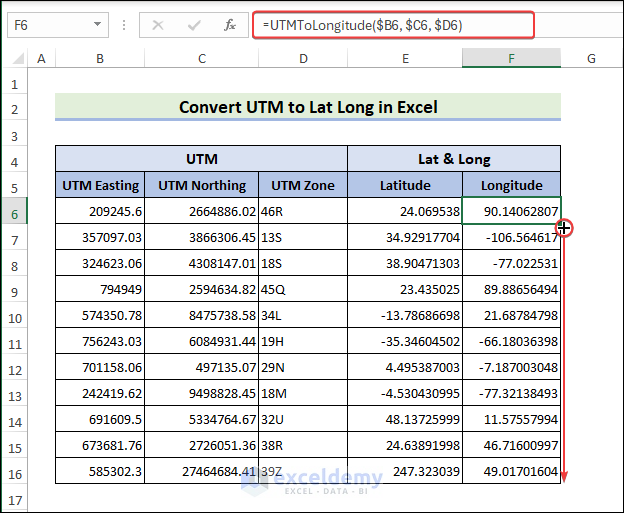Viewport: 624px width, 513px height.
Task: Select zone cell '45Q'
Action: coord(303,289)
